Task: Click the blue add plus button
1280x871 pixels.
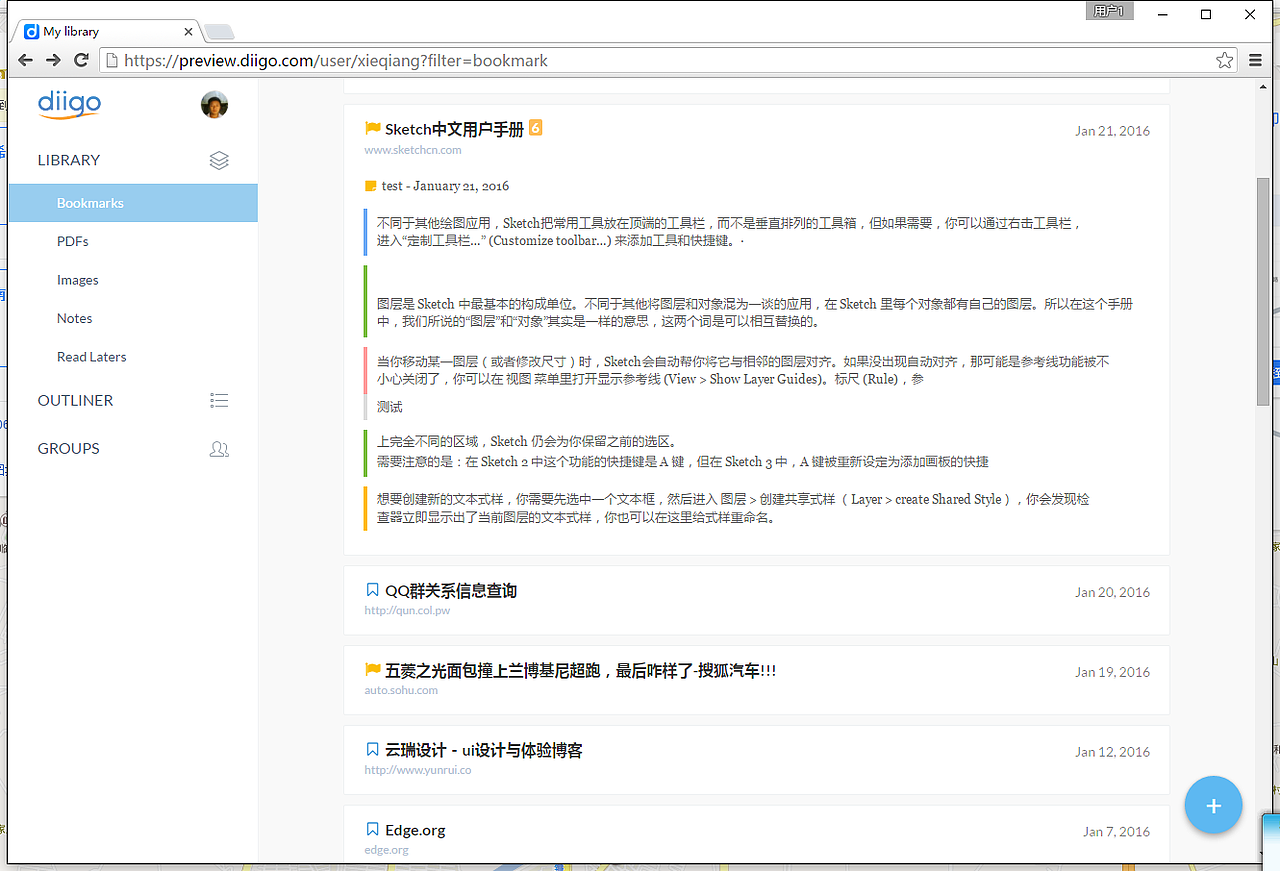Action: 1213,805
